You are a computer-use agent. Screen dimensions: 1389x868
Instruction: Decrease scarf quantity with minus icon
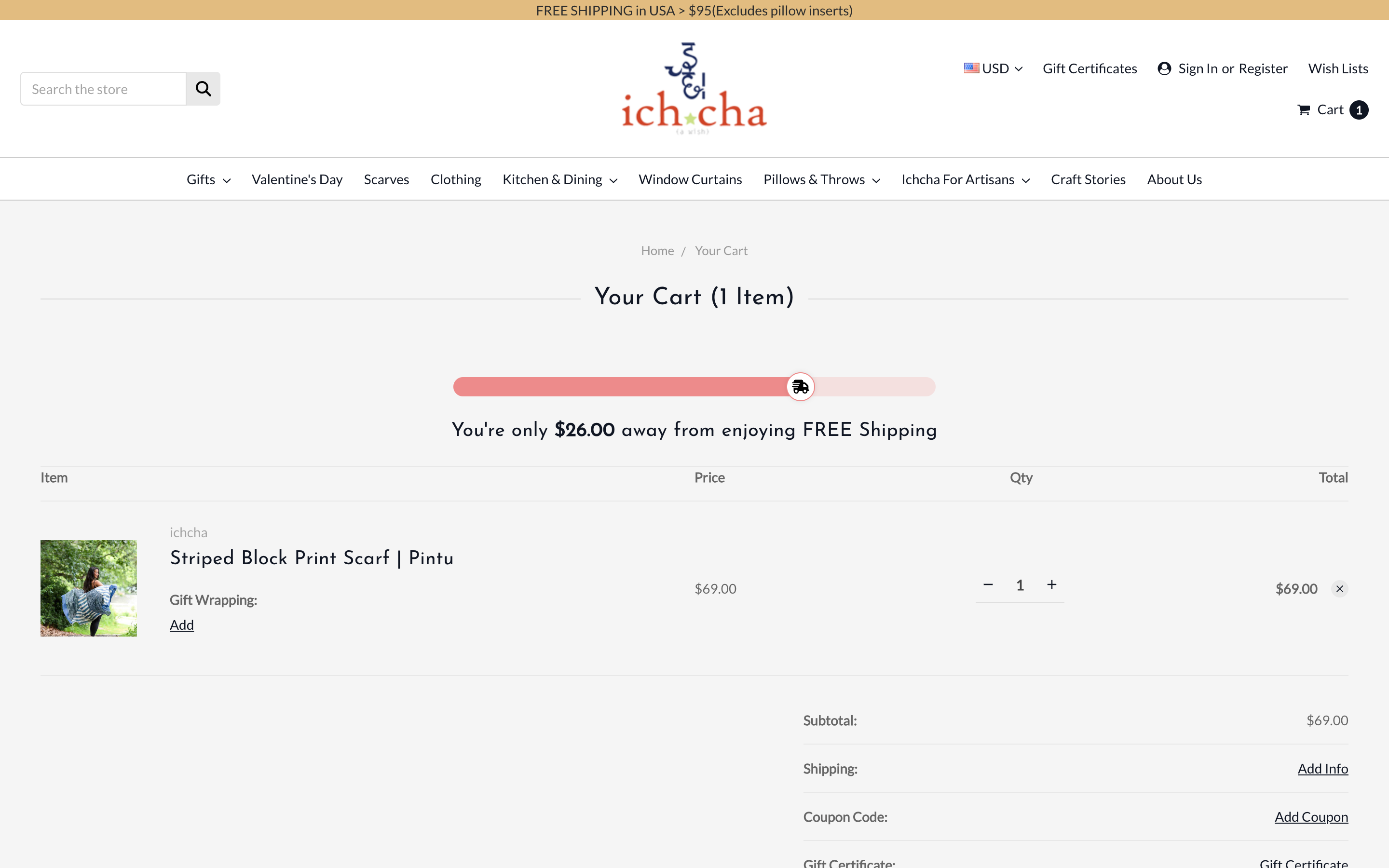(988, 585)
